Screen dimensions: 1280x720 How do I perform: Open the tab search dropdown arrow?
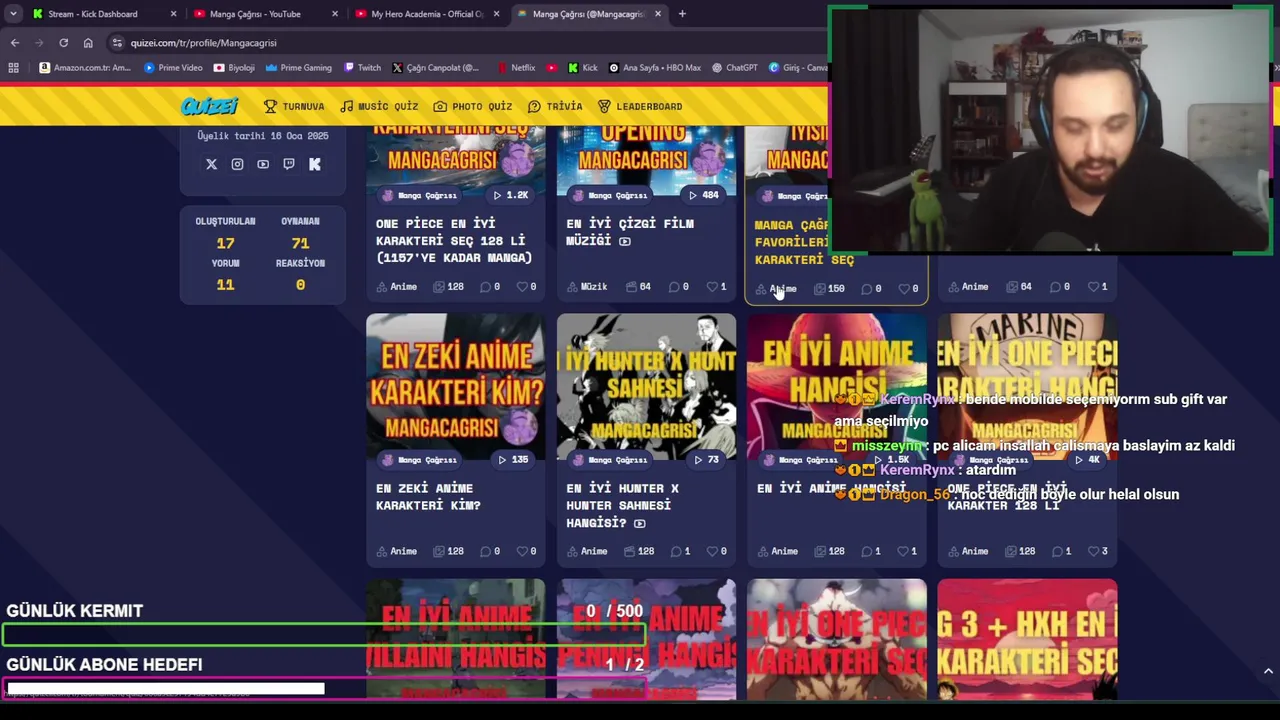13,14
